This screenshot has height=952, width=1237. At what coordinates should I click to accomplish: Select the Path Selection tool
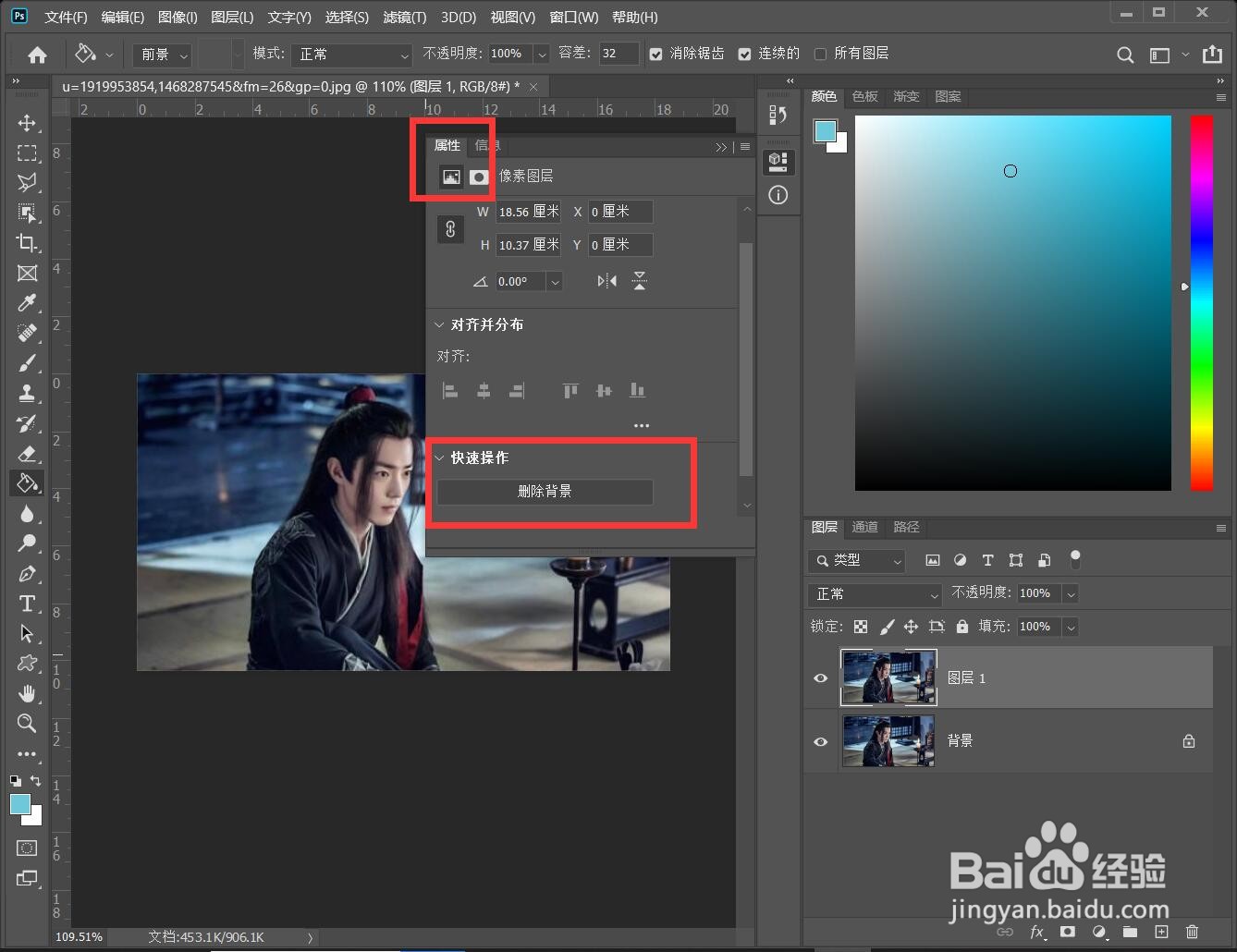coord(27,634)
